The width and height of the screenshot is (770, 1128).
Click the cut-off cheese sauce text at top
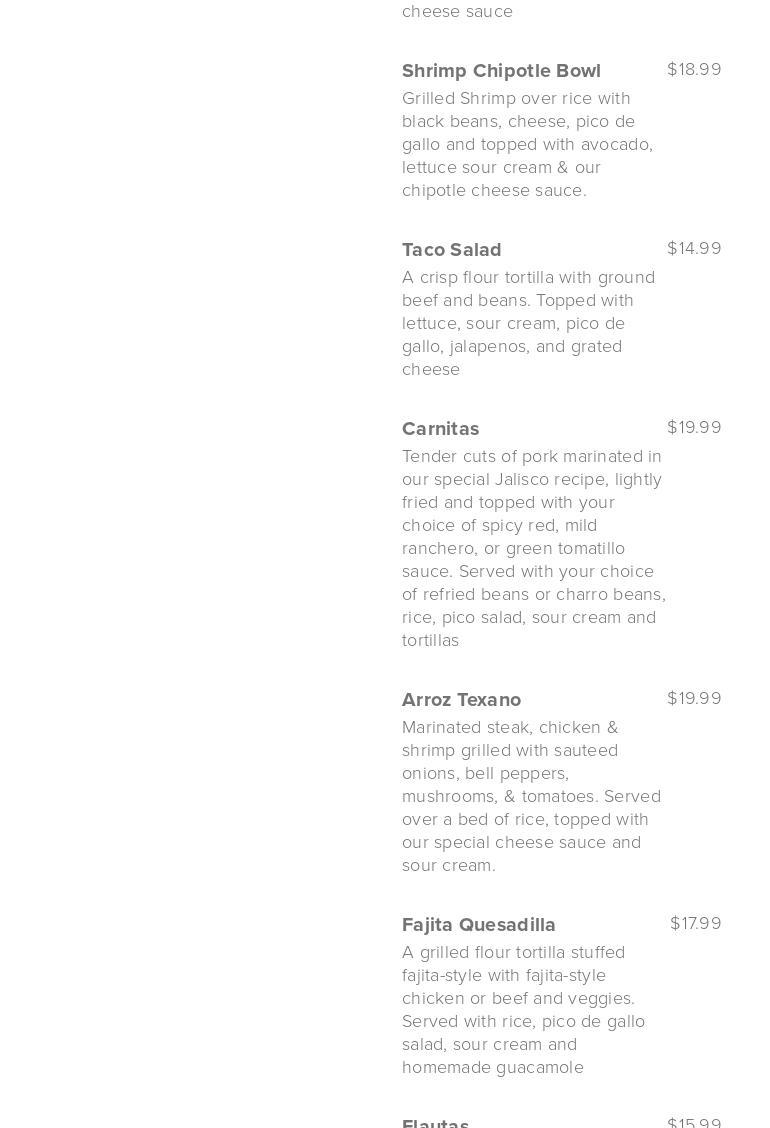point(457,11)
